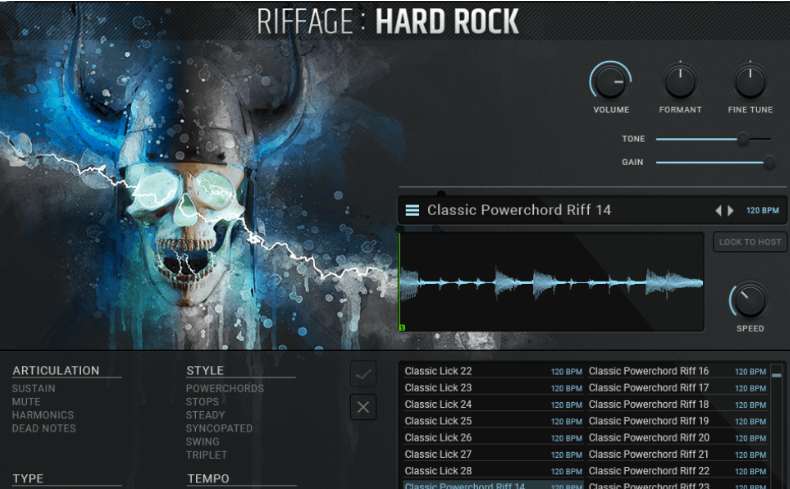Filter by Sustain articulation
Image resolution: width=790 pixels, height=489 pixels.
pyautogui.click(x=34, y=388)
